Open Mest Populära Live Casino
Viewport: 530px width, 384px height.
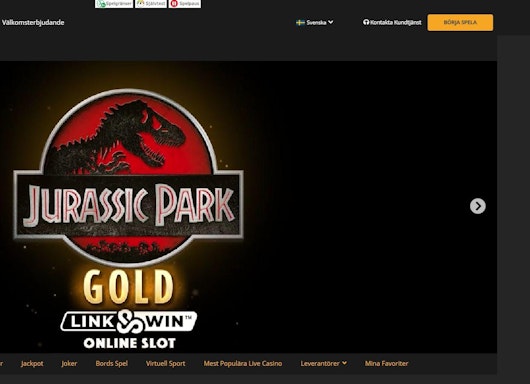pos(243,363)
